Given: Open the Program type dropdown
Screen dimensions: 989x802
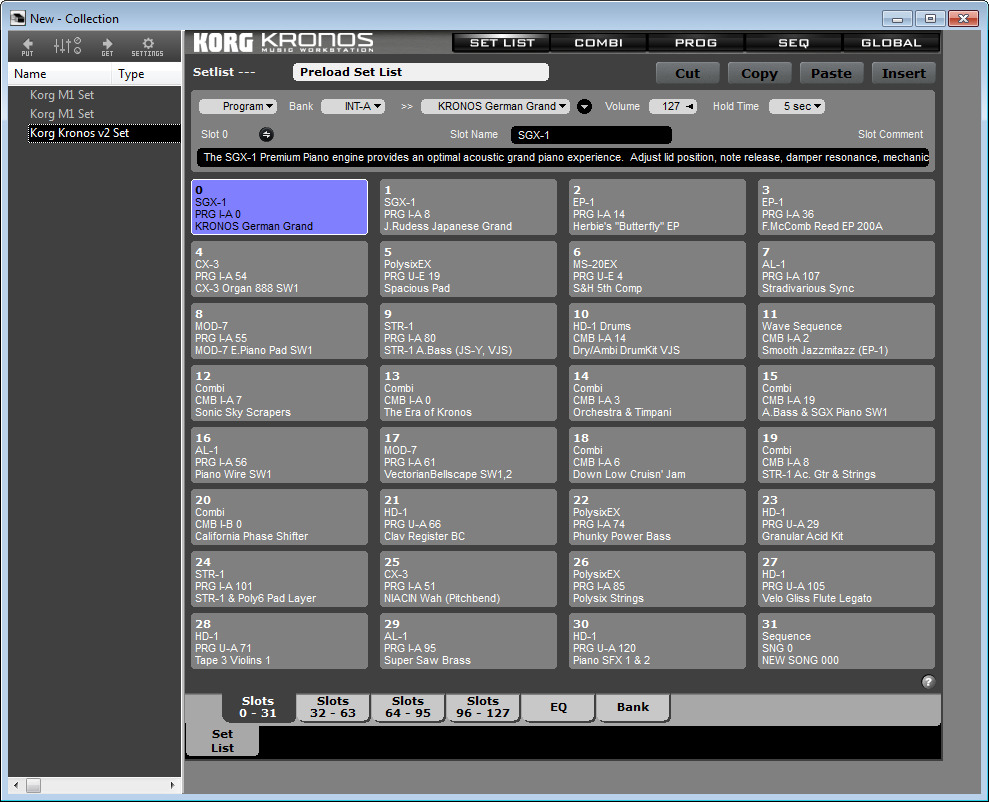Looking at the screenshot, I should tap(238, 107).
